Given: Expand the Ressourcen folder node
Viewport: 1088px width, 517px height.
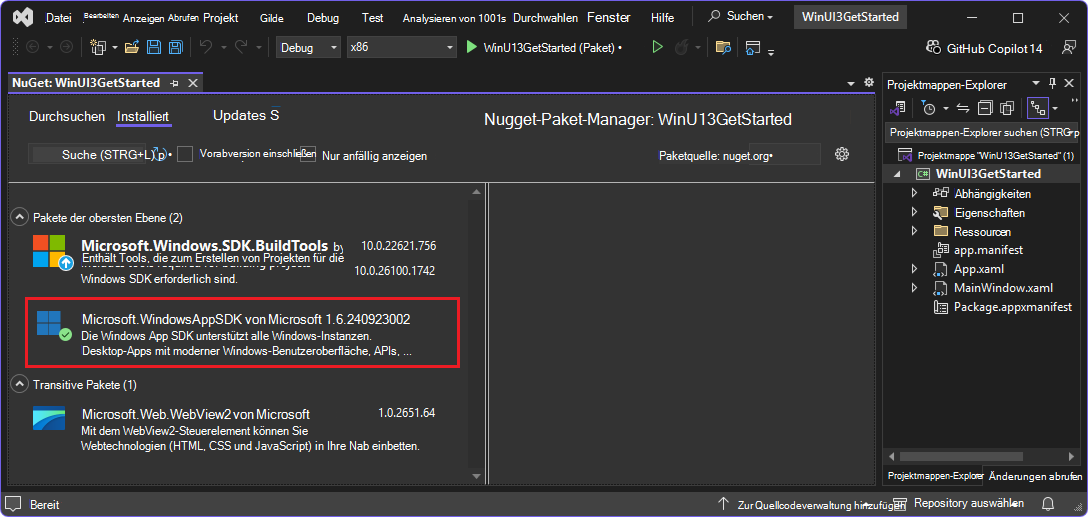Looking at the screenshot, I should coord(915,231).
